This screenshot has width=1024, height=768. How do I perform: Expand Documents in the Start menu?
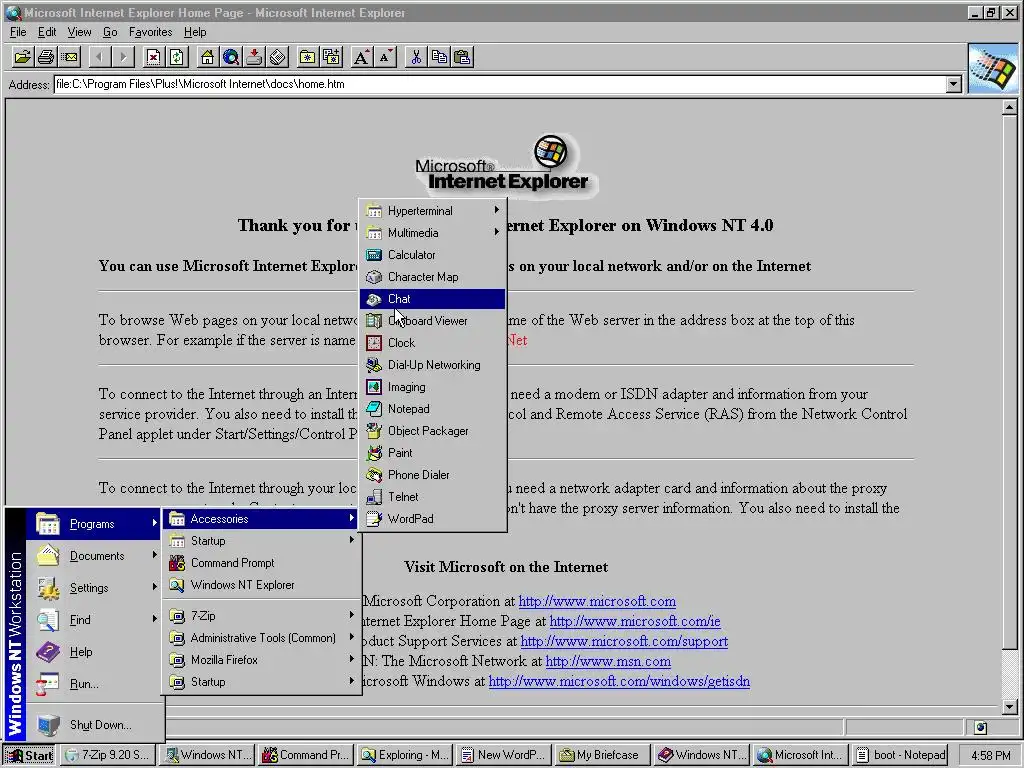pos(94,556)
